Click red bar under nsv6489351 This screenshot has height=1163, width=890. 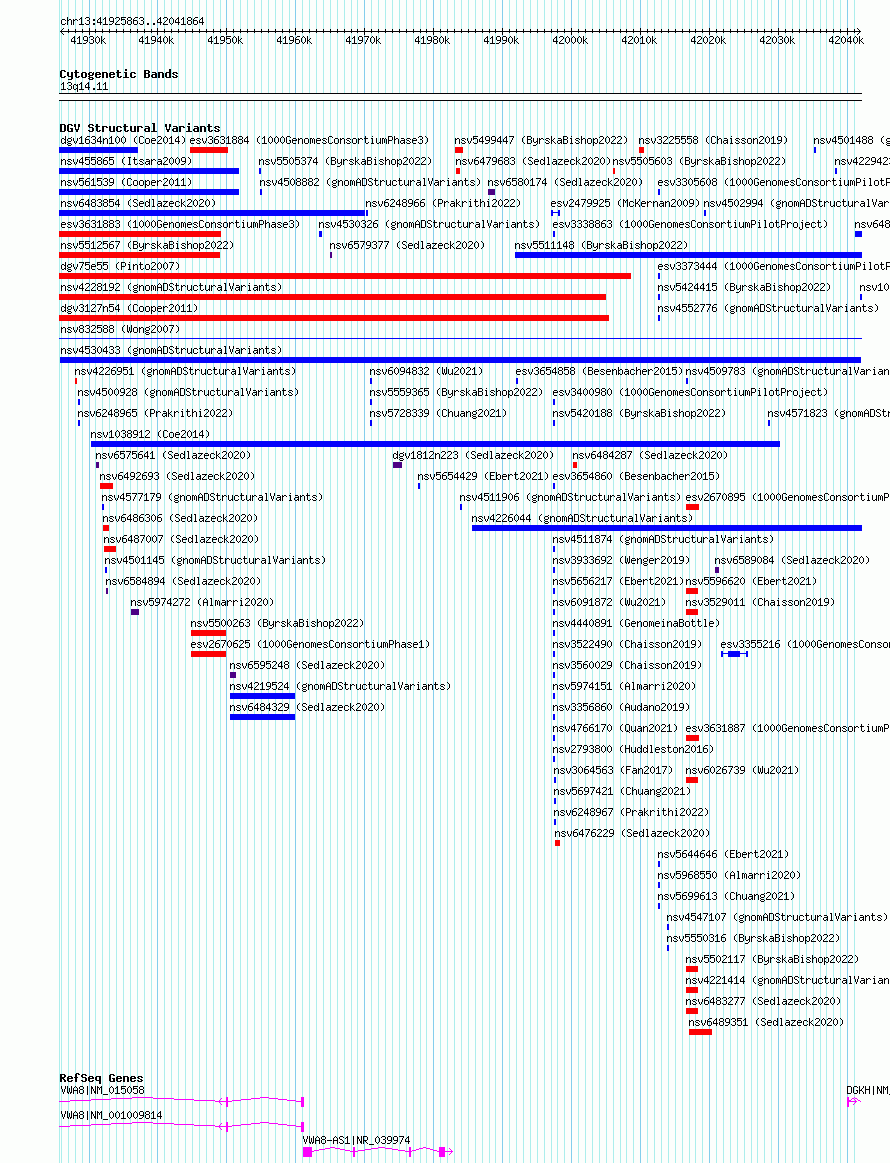click(700, 1032)
